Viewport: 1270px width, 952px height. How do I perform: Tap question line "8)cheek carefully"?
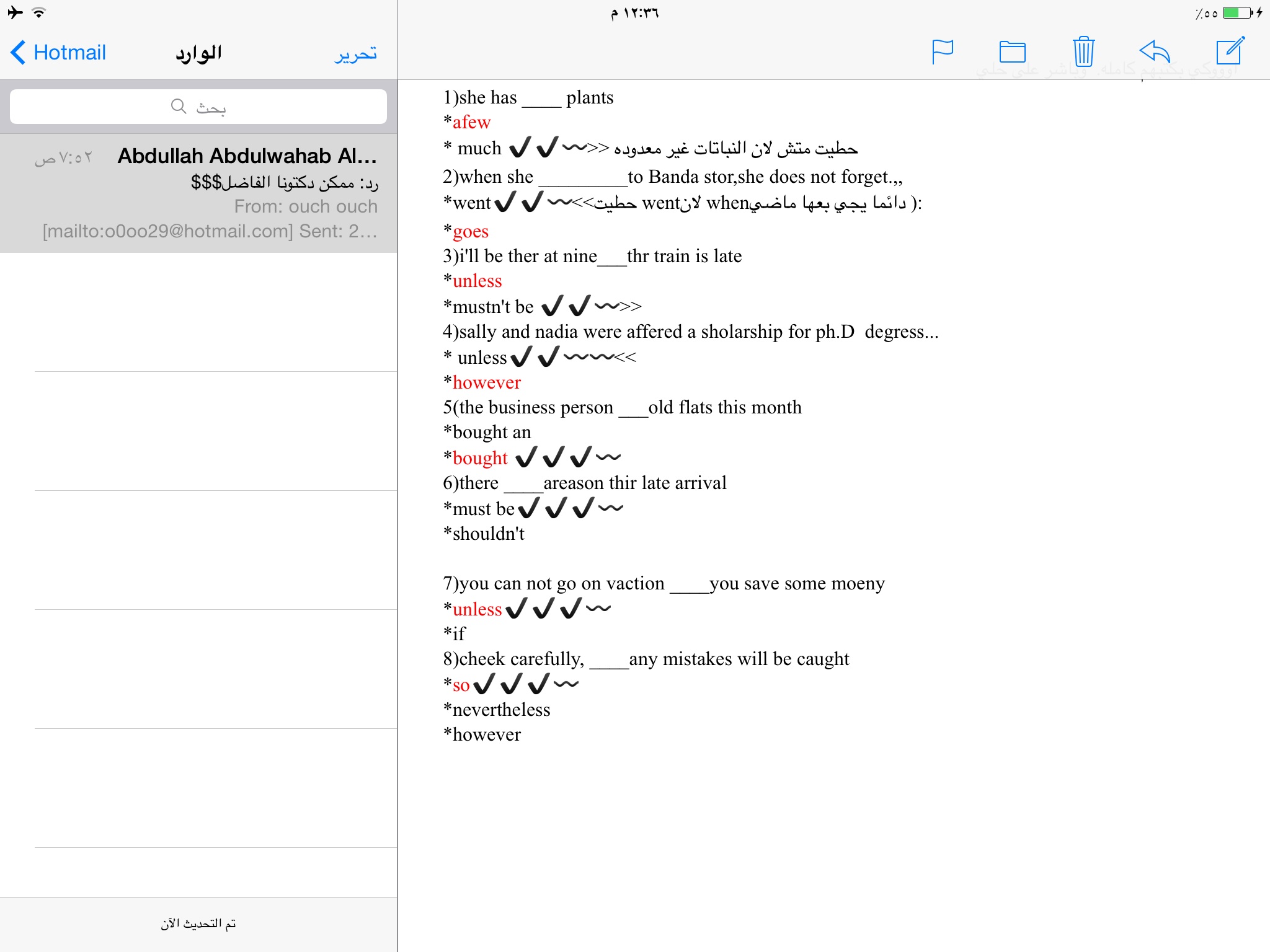coord(646,659)
